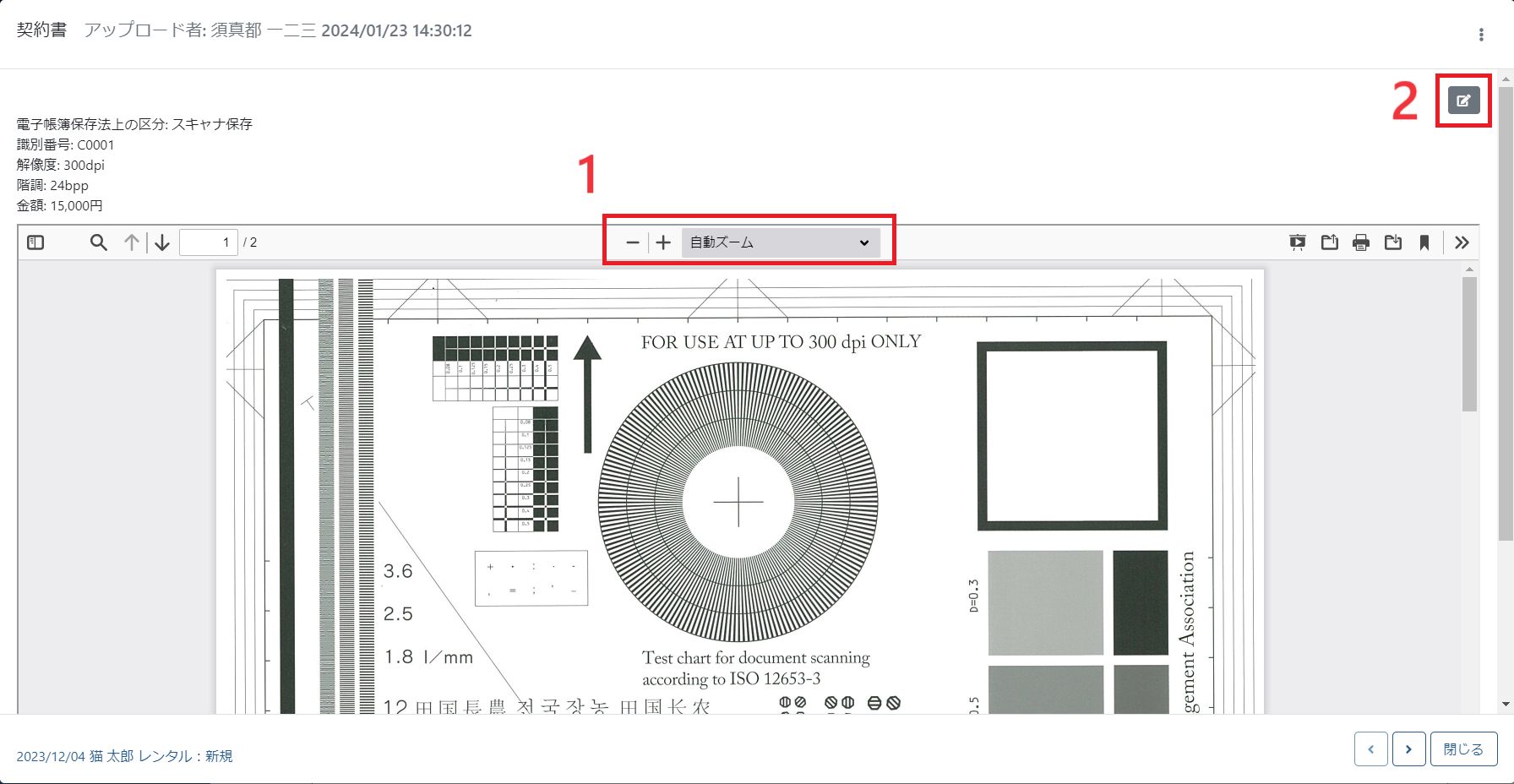Print the contract document
This screenshot has width=1514, height=784.
pos(1361,242)
